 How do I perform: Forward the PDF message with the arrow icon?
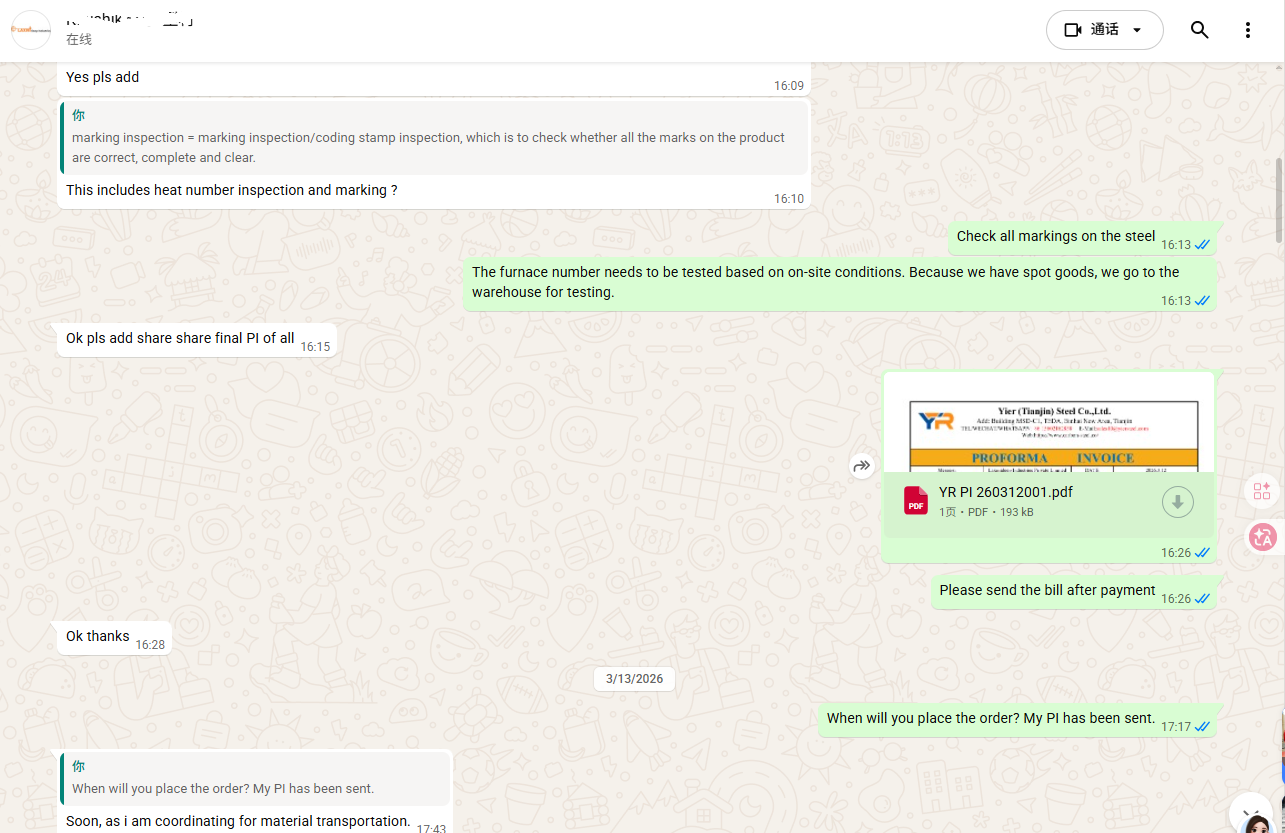click(862, 466)
